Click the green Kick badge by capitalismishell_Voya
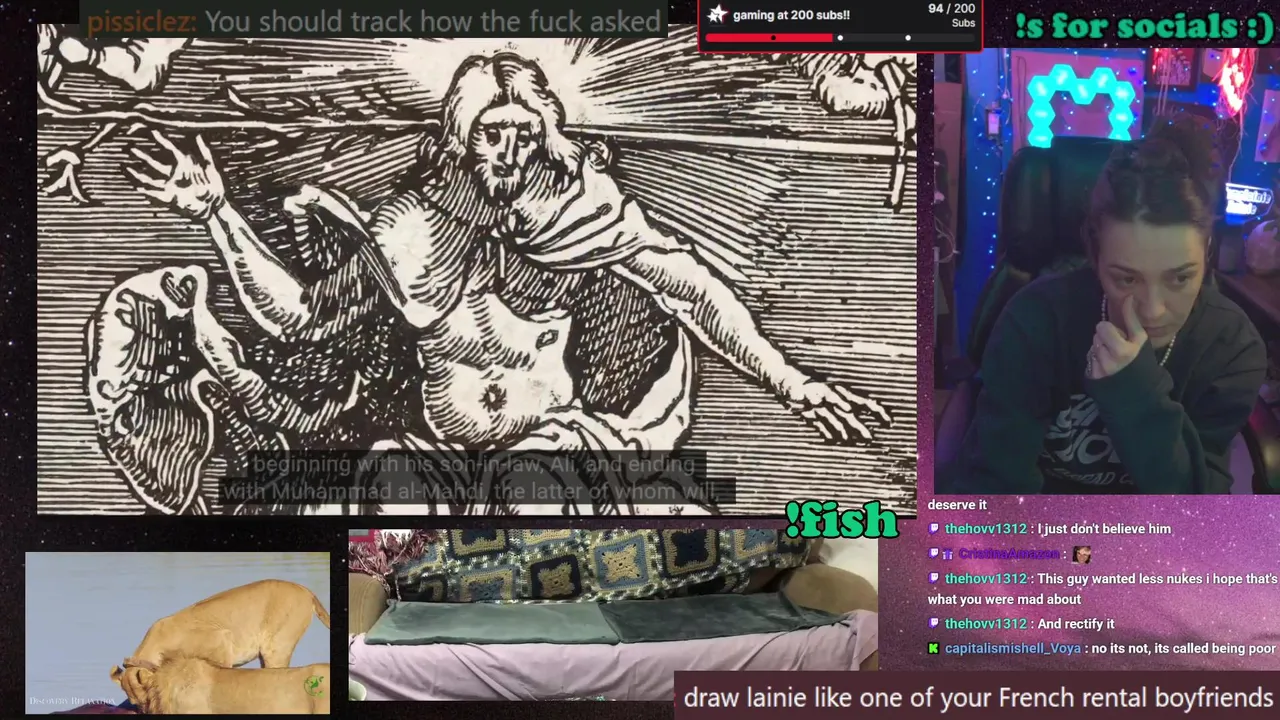Screen dimensions: 1280x720 (x=934, y=649)
